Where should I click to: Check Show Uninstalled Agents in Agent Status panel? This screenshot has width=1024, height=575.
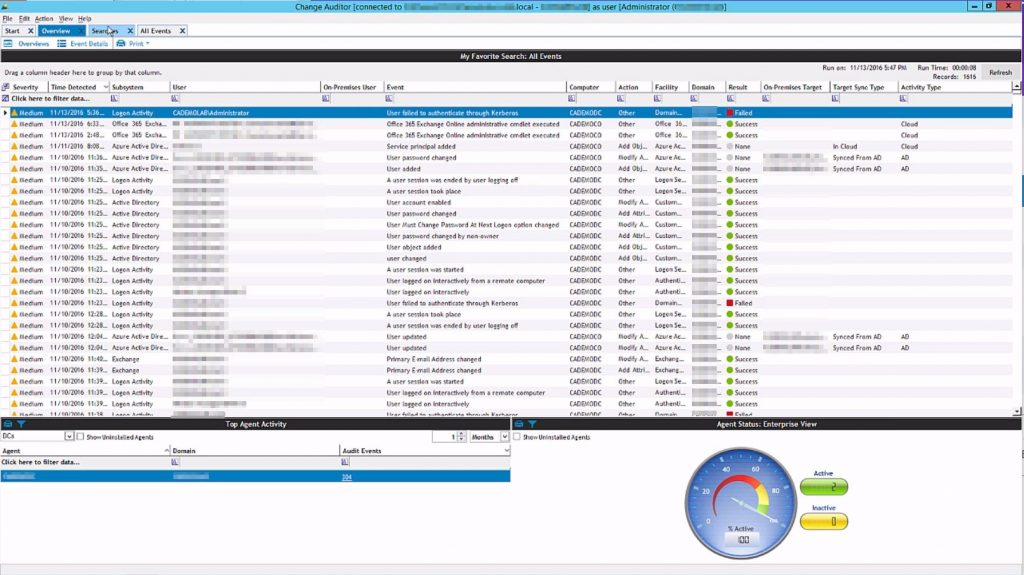pos(517,437)
